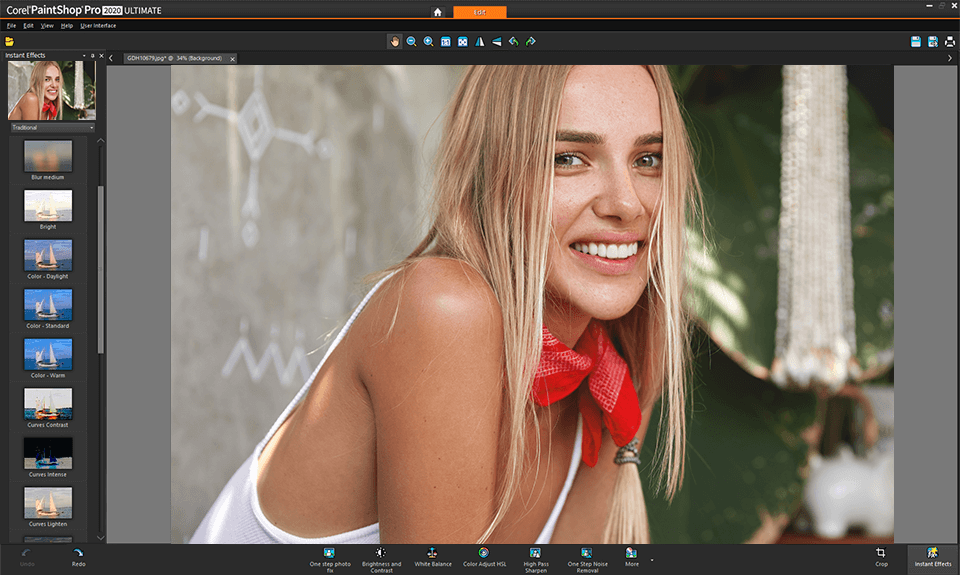Select the Pan hand tool
This screenshot has height=575, width=960.
(x=394, y=41)
